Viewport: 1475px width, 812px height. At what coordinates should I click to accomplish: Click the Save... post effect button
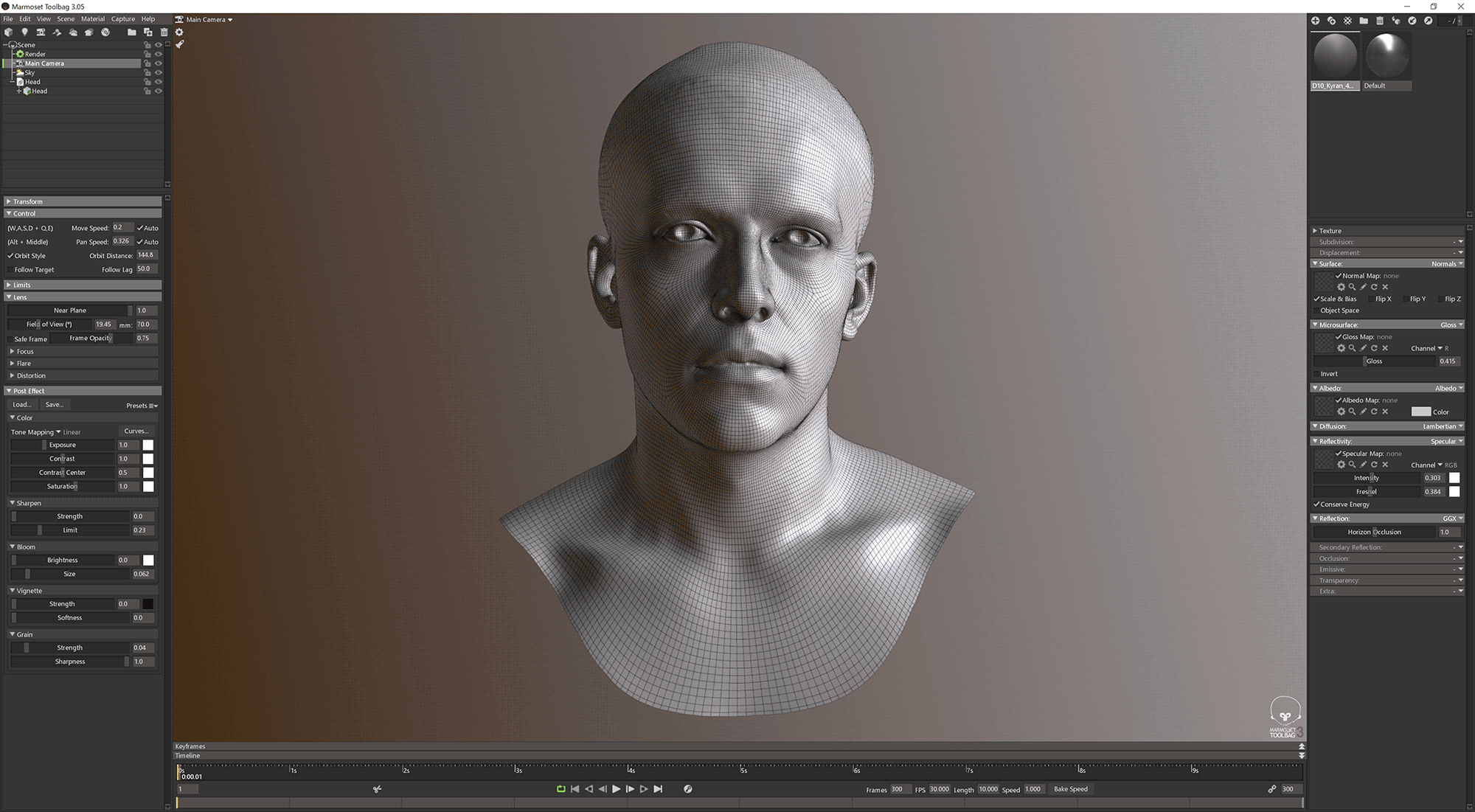55,405
